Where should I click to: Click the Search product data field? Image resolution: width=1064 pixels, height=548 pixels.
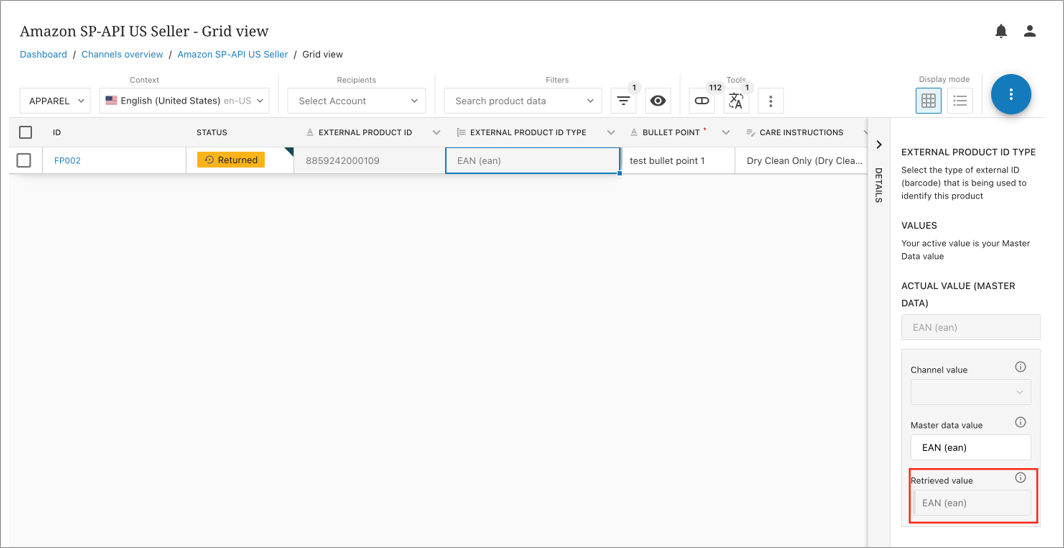click(515, 101)
